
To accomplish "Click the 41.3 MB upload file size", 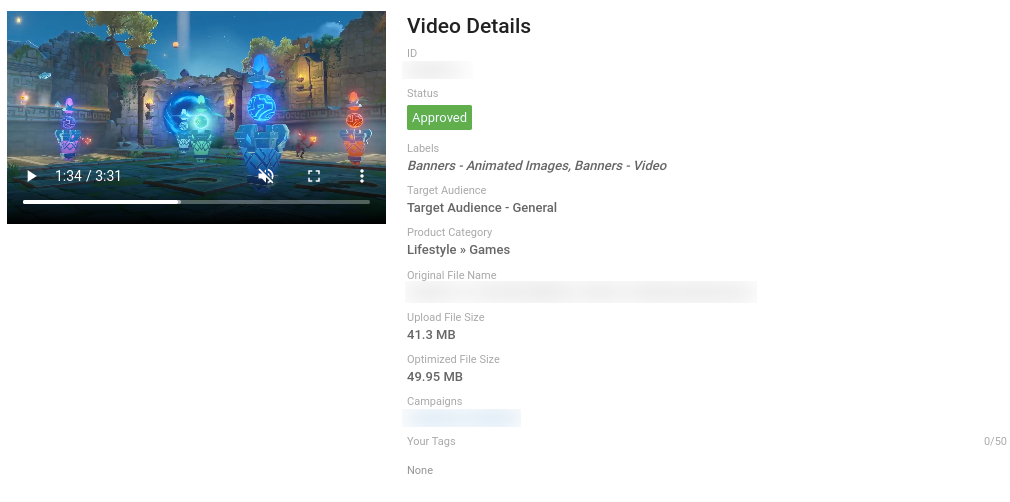I will 431,335.
